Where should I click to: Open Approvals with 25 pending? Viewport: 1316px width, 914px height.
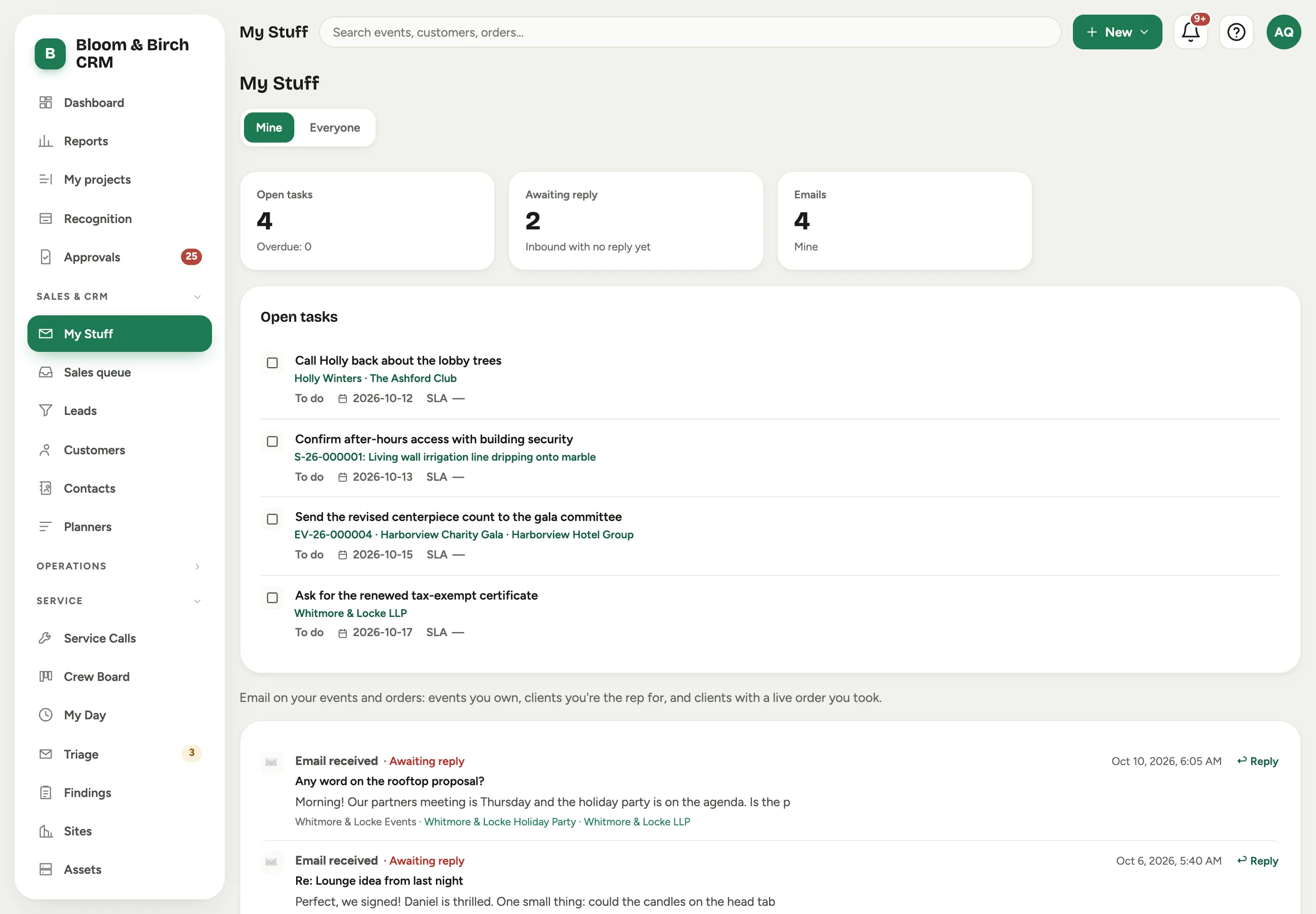tap(120, 256)
